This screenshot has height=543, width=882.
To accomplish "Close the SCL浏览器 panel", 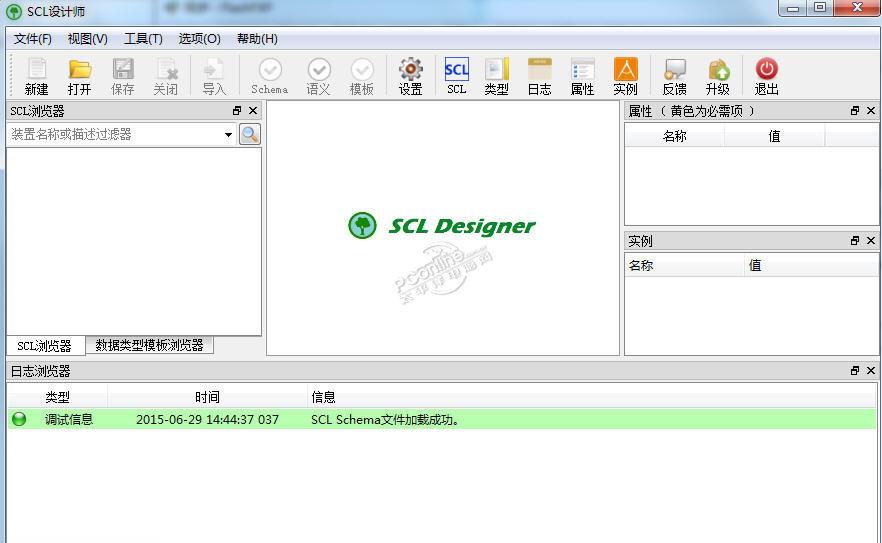I will click(x=253, y=111).
